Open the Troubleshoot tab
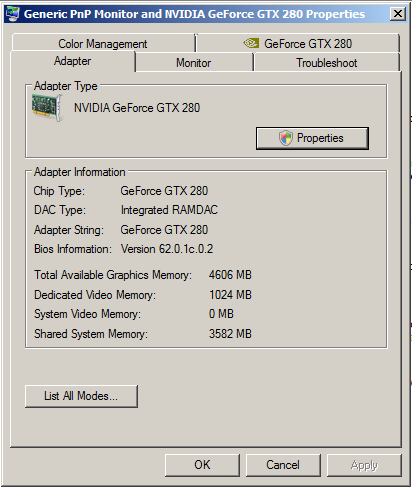The image size is (412, 488). click(327, 63)
